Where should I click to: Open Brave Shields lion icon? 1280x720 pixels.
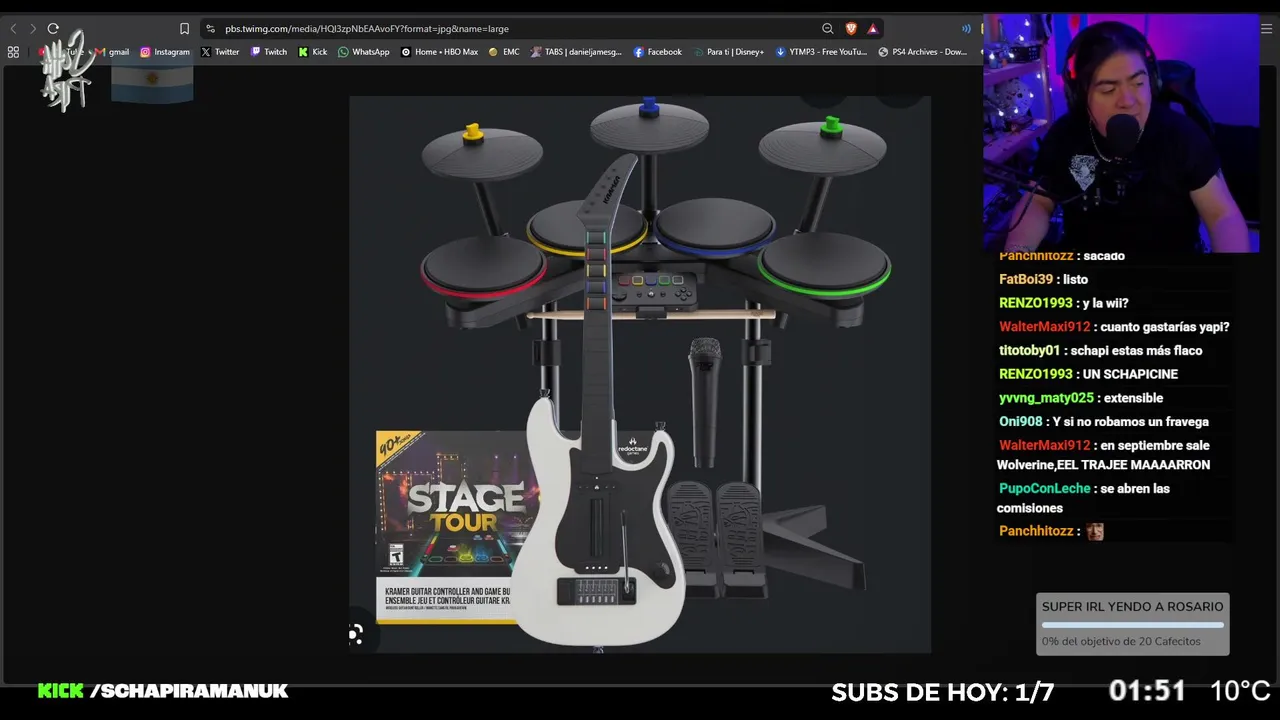851,29
